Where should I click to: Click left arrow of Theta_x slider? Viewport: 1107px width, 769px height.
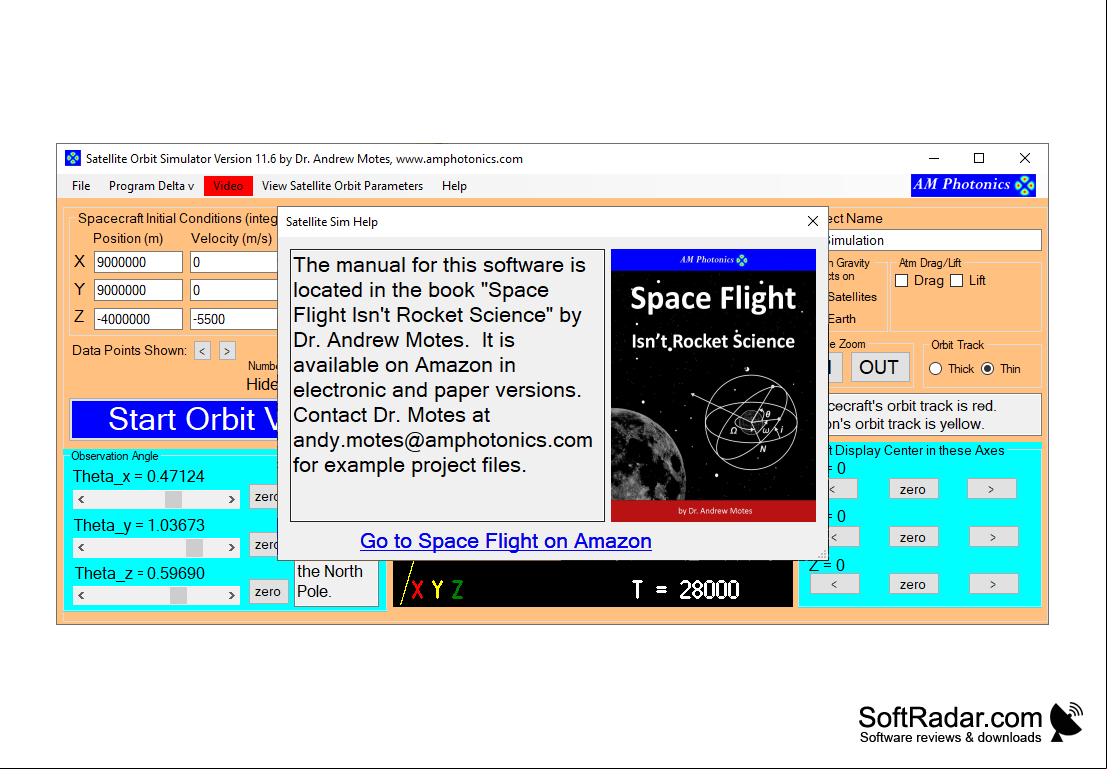pos(81,499)
